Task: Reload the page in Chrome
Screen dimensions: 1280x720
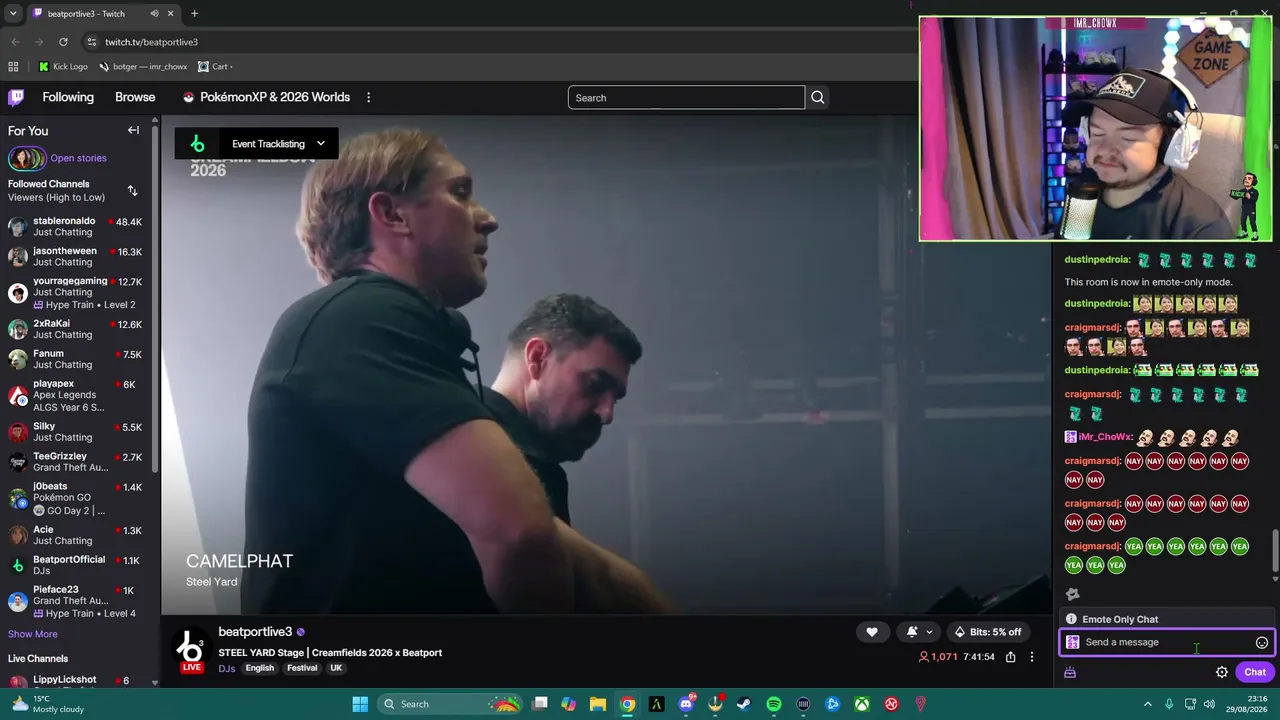Action: (x=63, y=42)
